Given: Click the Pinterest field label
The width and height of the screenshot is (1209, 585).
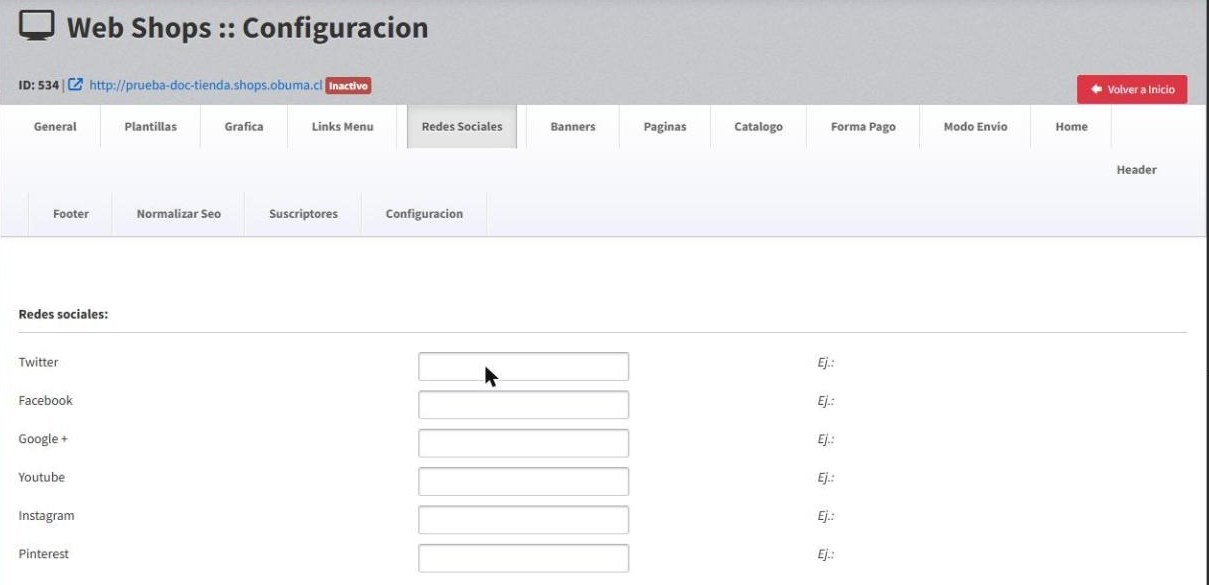Looking at the screenshot, I should click(43, 554).
